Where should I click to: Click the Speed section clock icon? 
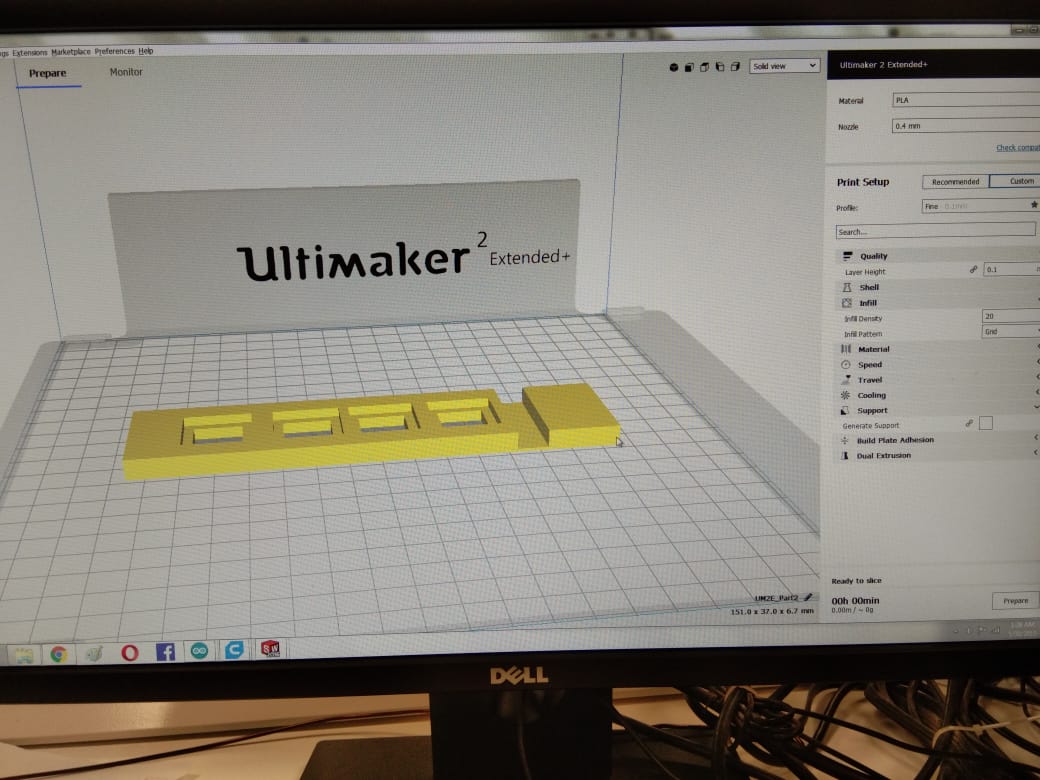point(846,365)
